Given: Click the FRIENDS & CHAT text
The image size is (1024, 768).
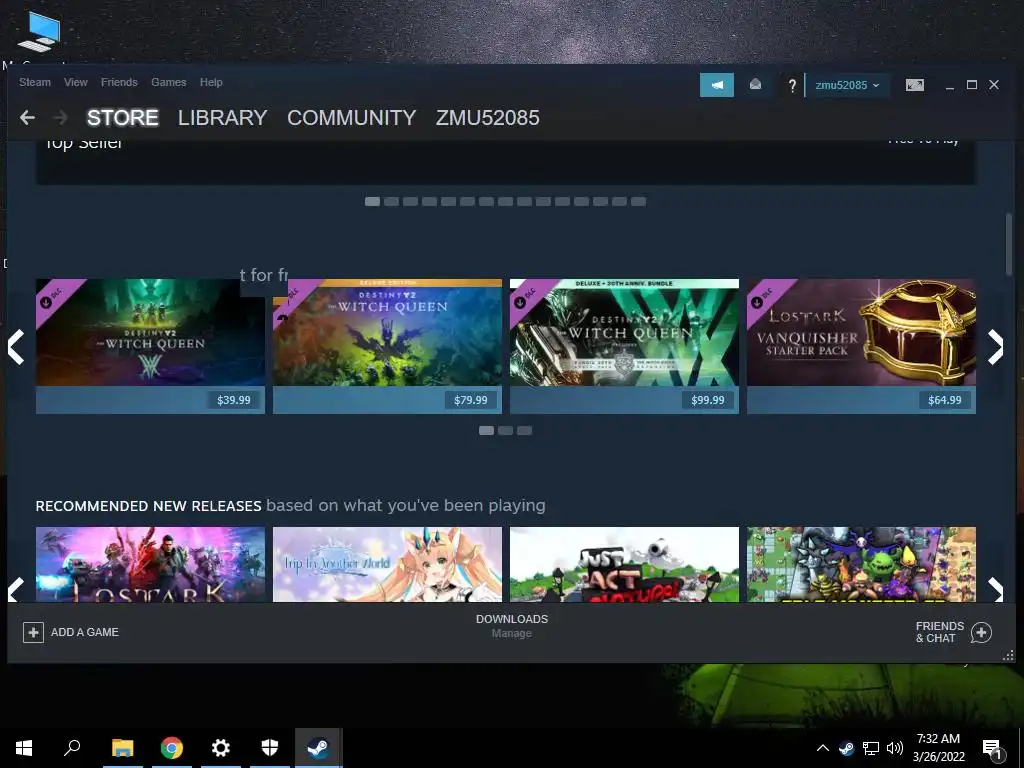Looking at the screenshot, I should point(940,632).
